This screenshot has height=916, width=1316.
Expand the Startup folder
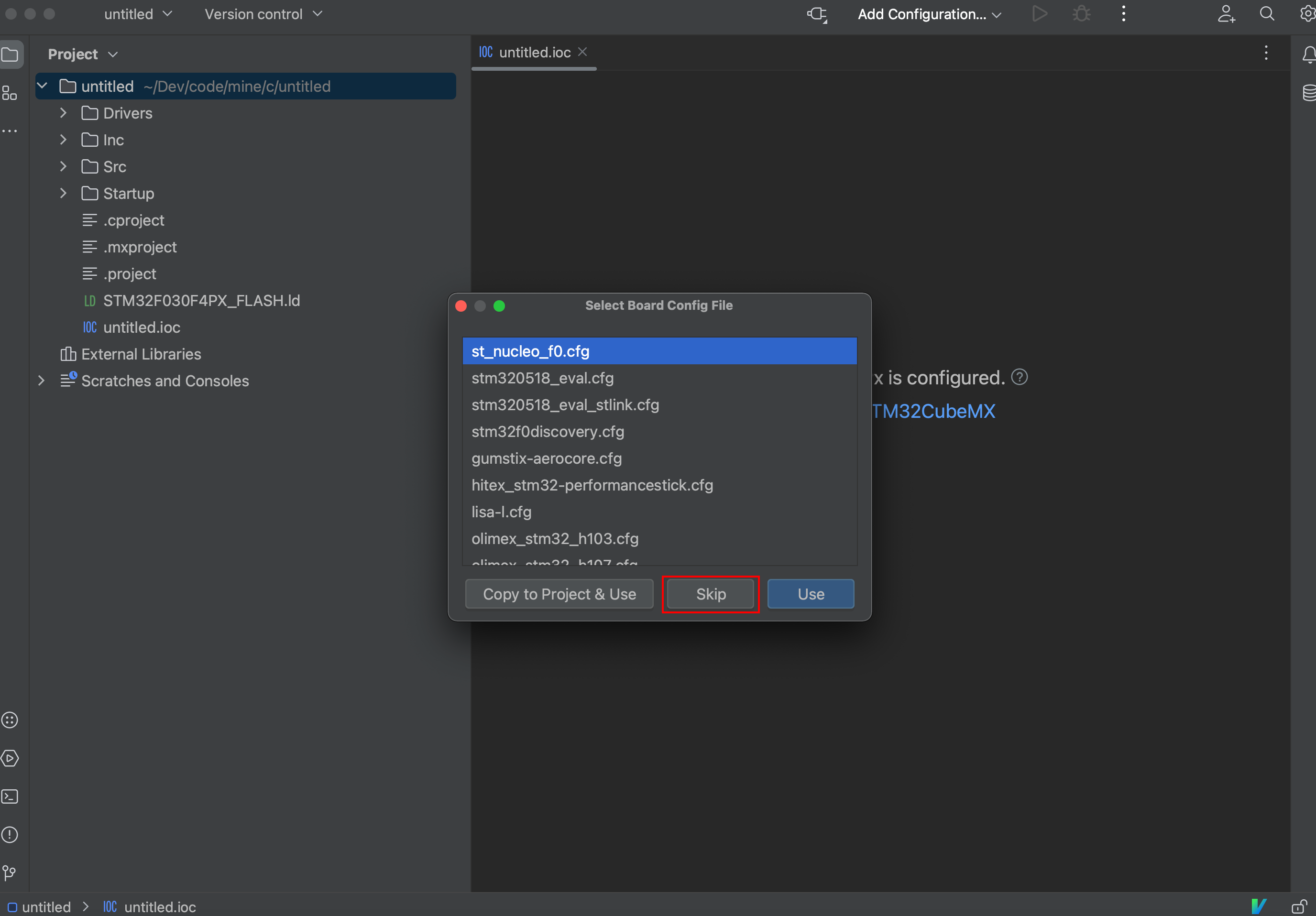point(64,194)
